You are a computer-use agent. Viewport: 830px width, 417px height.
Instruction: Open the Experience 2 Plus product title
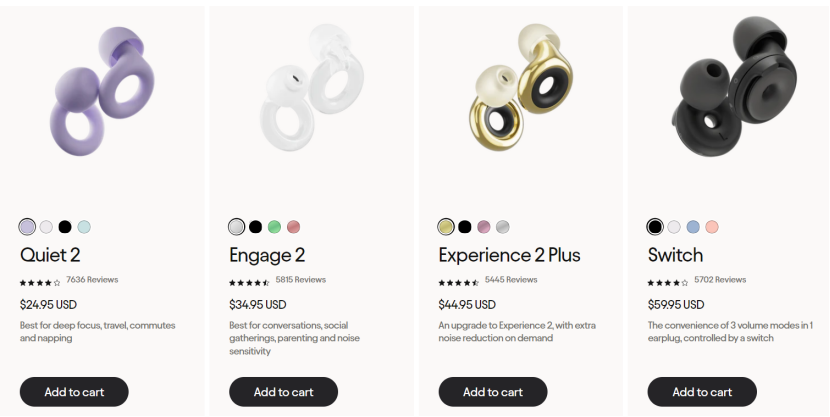pyautogui.click(x=509, y=255)
